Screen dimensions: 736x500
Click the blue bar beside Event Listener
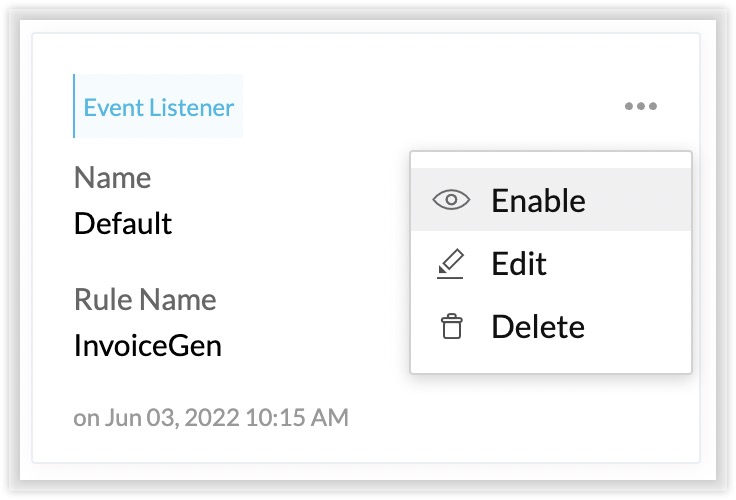coord(74,106)
